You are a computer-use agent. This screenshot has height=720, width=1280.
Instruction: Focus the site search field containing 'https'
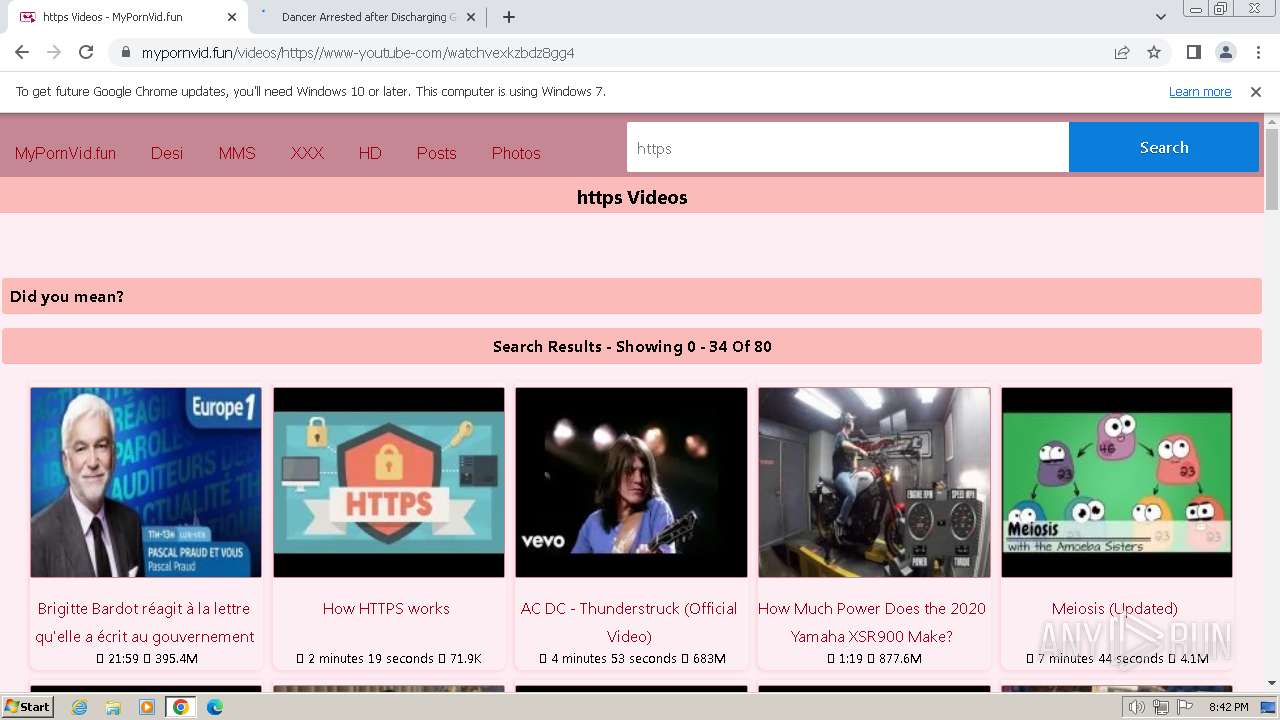tap(848, 148)
